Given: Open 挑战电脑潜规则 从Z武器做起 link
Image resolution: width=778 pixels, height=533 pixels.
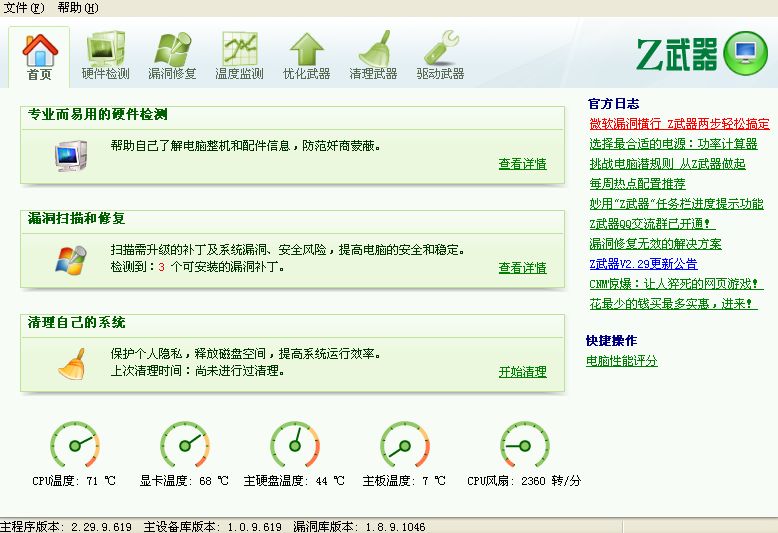Looking at the screenshot, I should [x=667, y=164].
